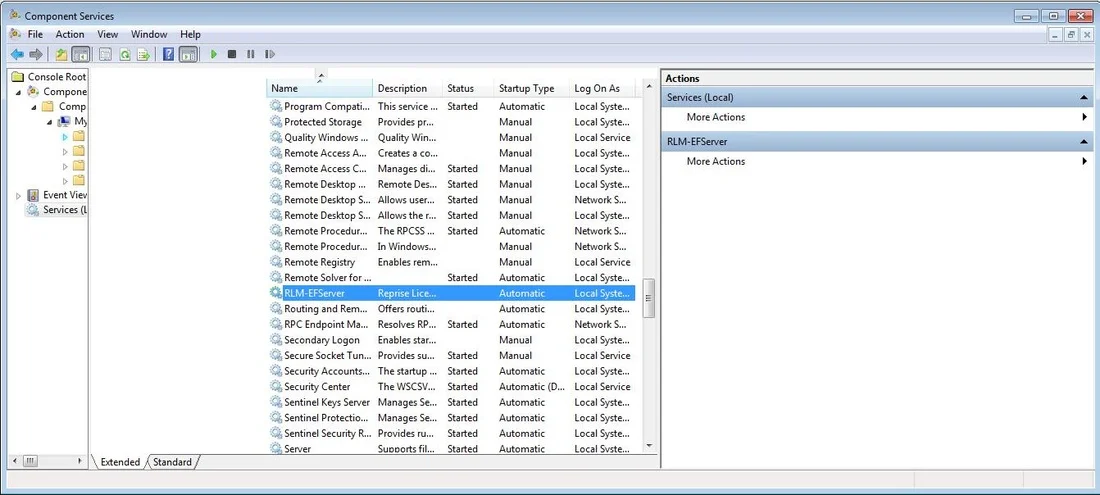Image resolution: width=1100 pixels, height=495 pixels.
Task: Select the Remote Registry service row
Action: point(450,262)
